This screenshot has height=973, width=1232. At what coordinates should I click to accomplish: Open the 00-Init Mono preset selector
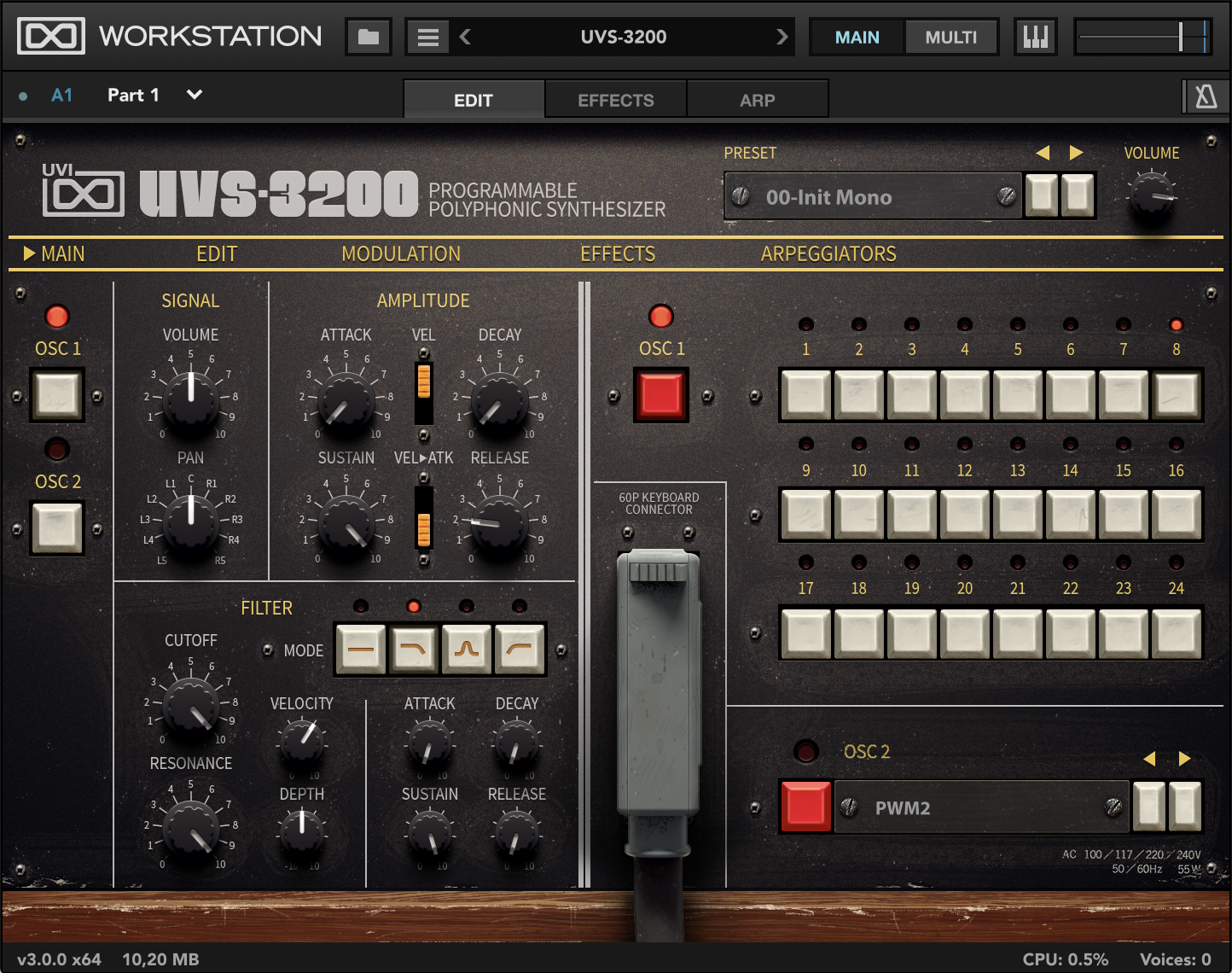[x=873, y=196]
